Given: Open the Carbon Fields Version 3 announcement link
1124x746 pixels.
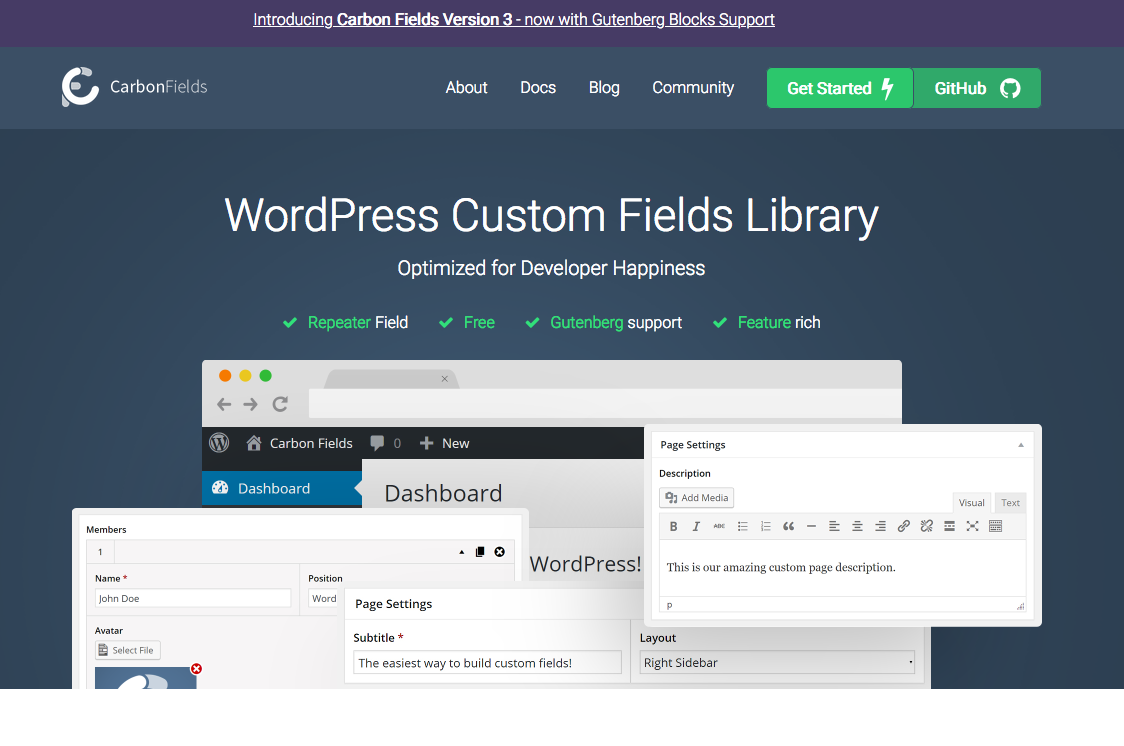Looking at the screenshot, I should (513, 19).
